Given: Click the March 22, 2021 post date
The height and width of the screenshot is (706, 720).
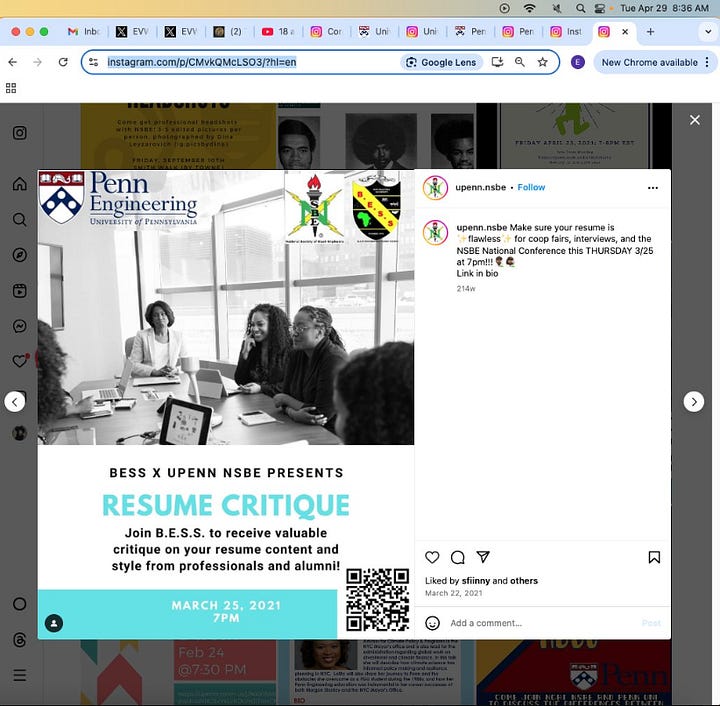Looking at the screenshot, I should tap(454, 593).
